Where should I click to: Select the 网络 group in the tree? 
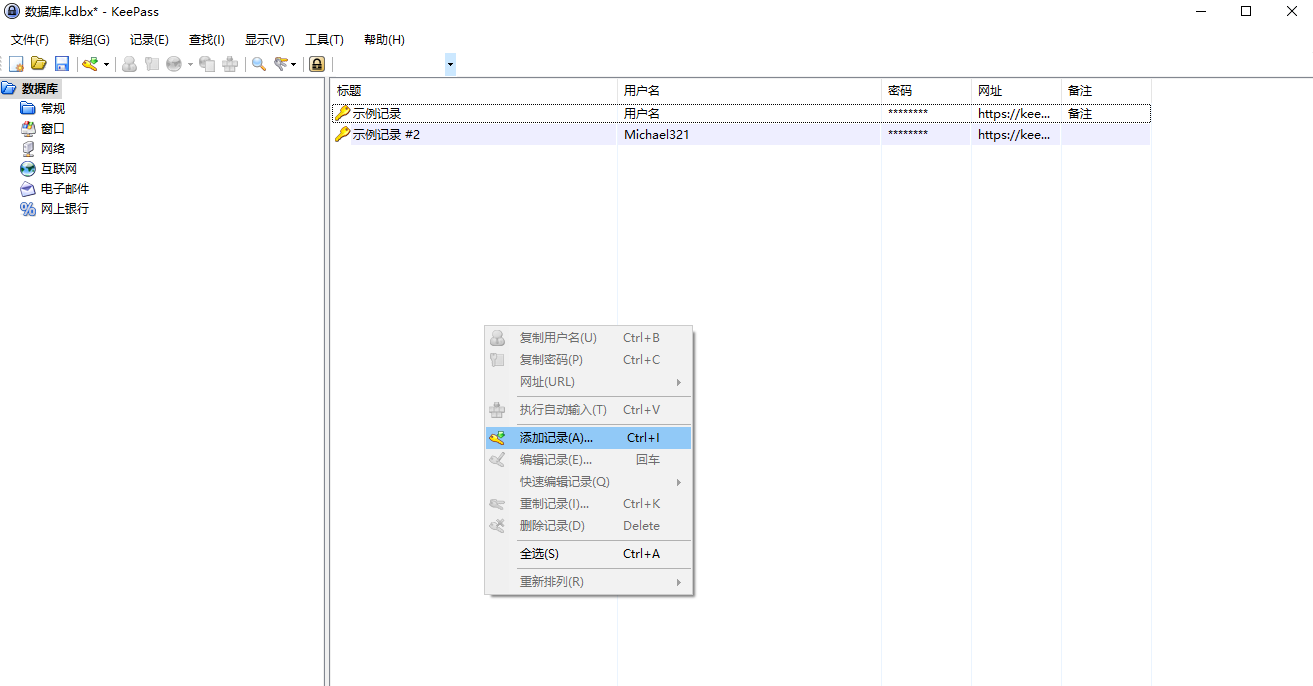[53, 148]
